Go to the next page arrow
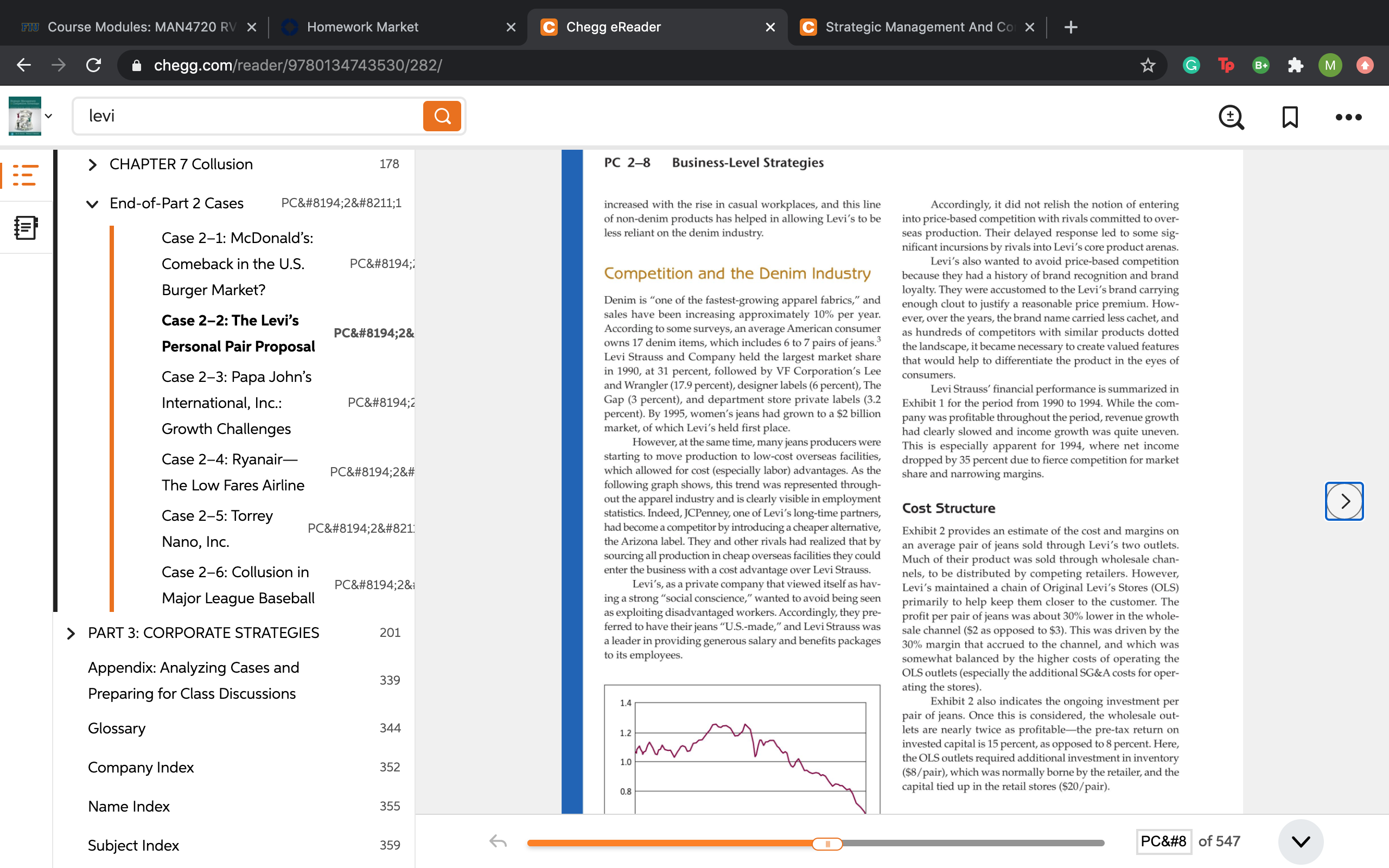The width and height of the screenshot is (1389, 868). pyautogui.click(x=1344, y=501)
